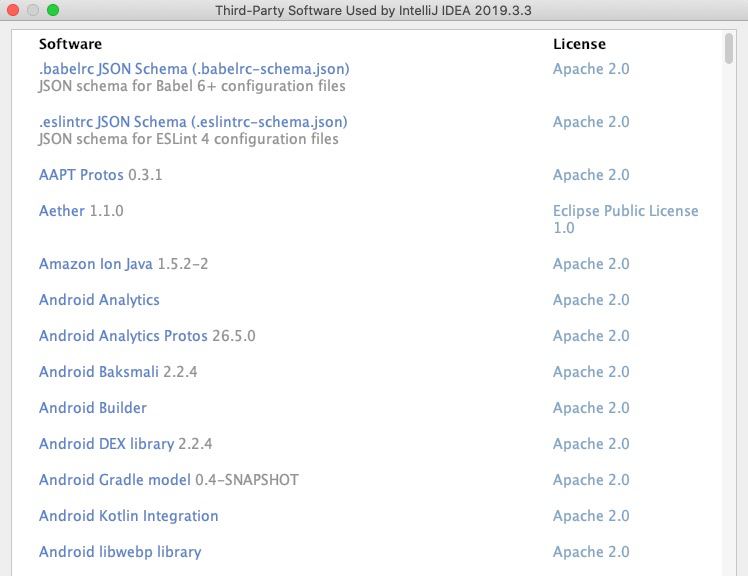Open the Android Gradle model link
The image size is (748, 576).
pos(115,480)
